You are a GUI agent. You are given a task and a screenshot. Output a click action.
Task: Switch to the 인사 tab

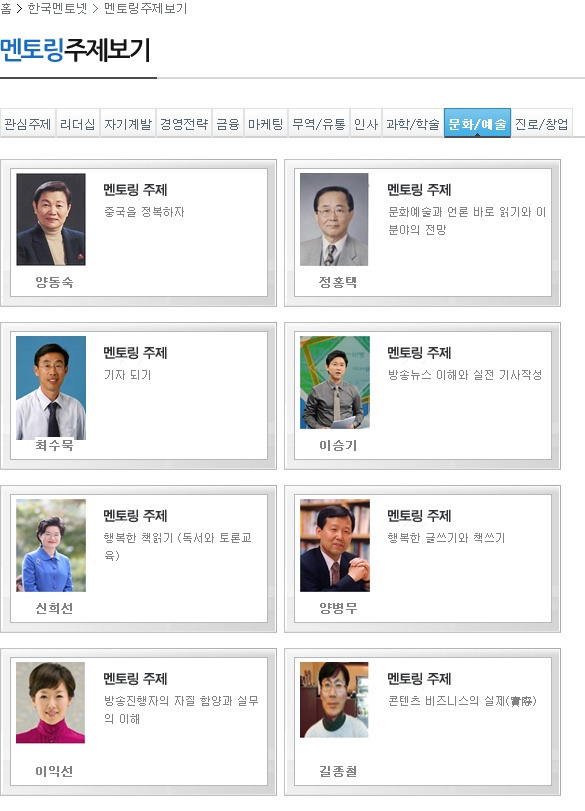(366, 124)
